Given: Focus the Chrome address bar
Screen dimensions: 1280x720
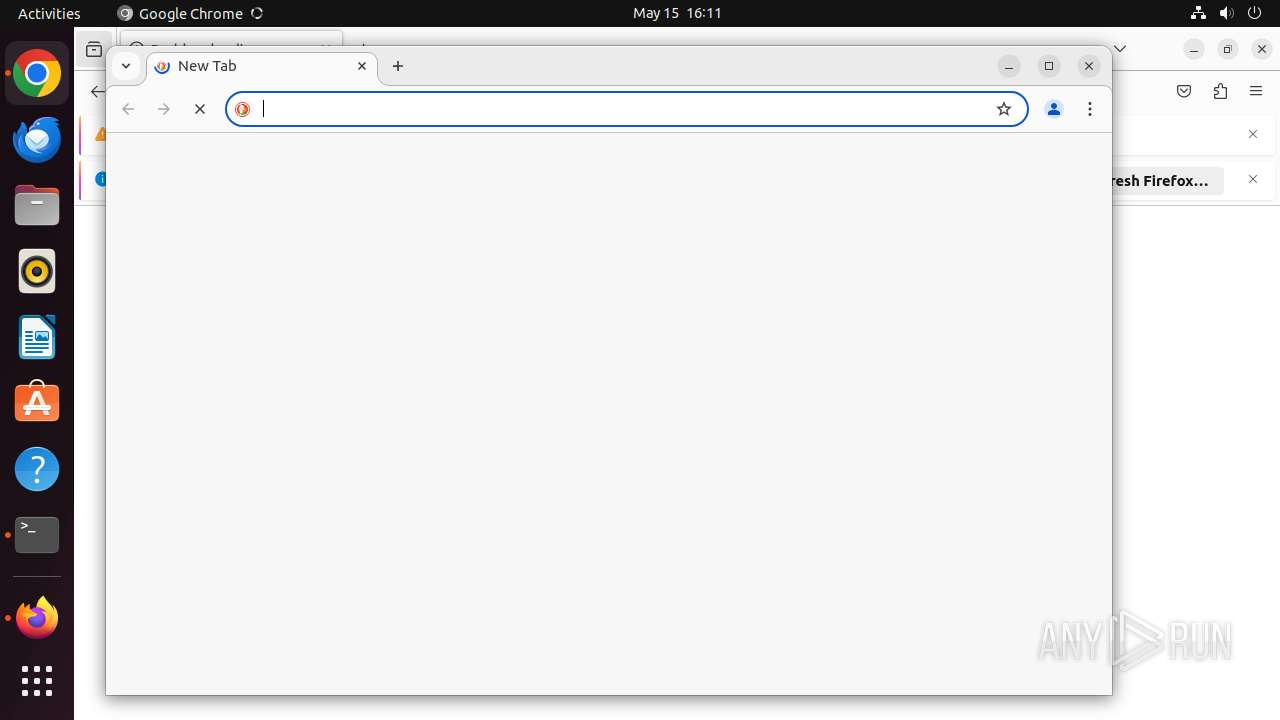Looking at the screenshot, I should (627, 109).
